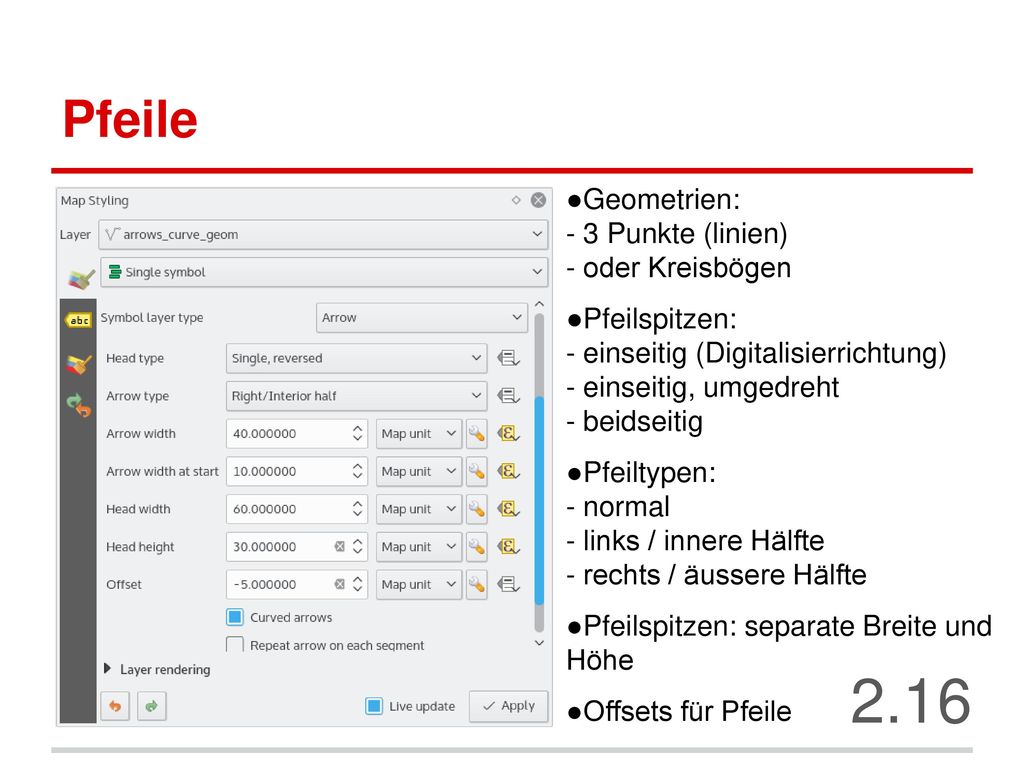Click the 'Pfeile' slide title
Image resolution: width=1024 pixels, height=768 pixels.
coord(130,119)
